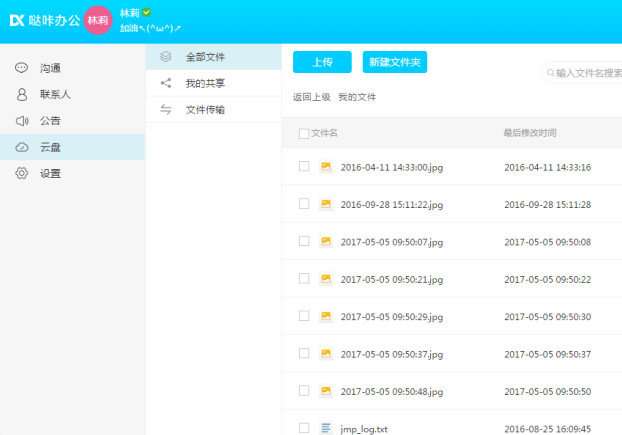
Task: Open file 2016-04-11 14:33:00.jpg
Action: coord(392,167)
